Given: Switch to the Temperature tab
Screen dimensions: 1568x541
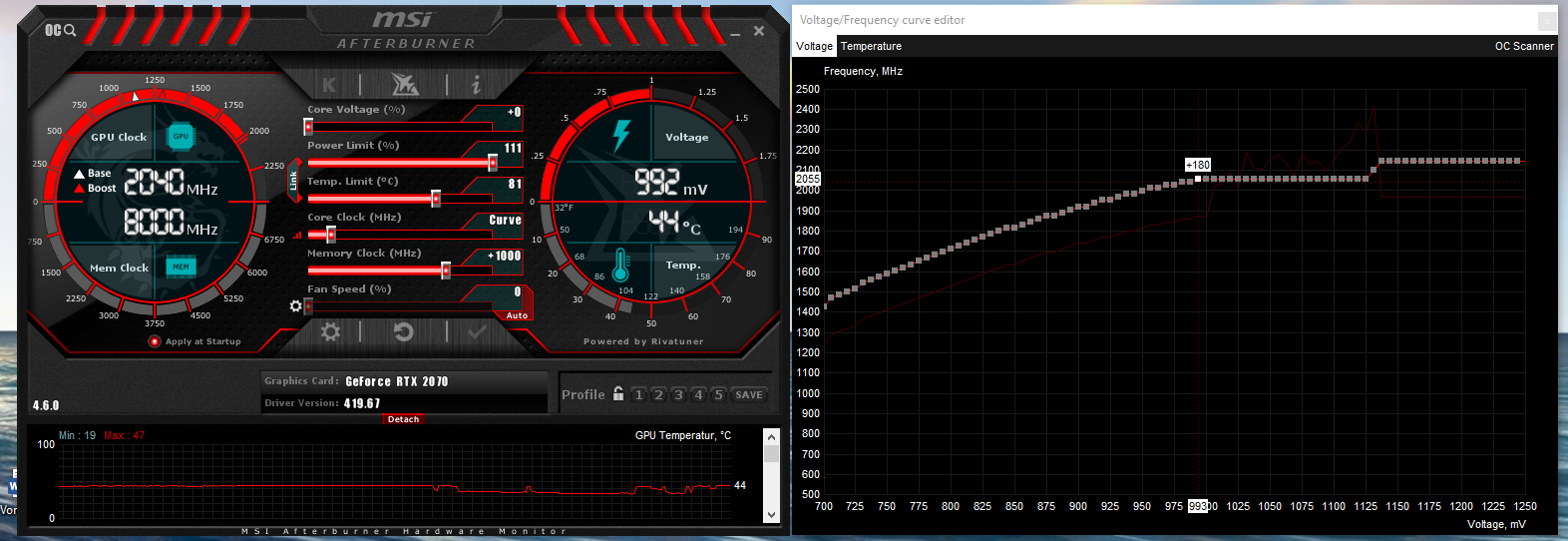Looking at the screenshot, I should click(x=871, y=46).
